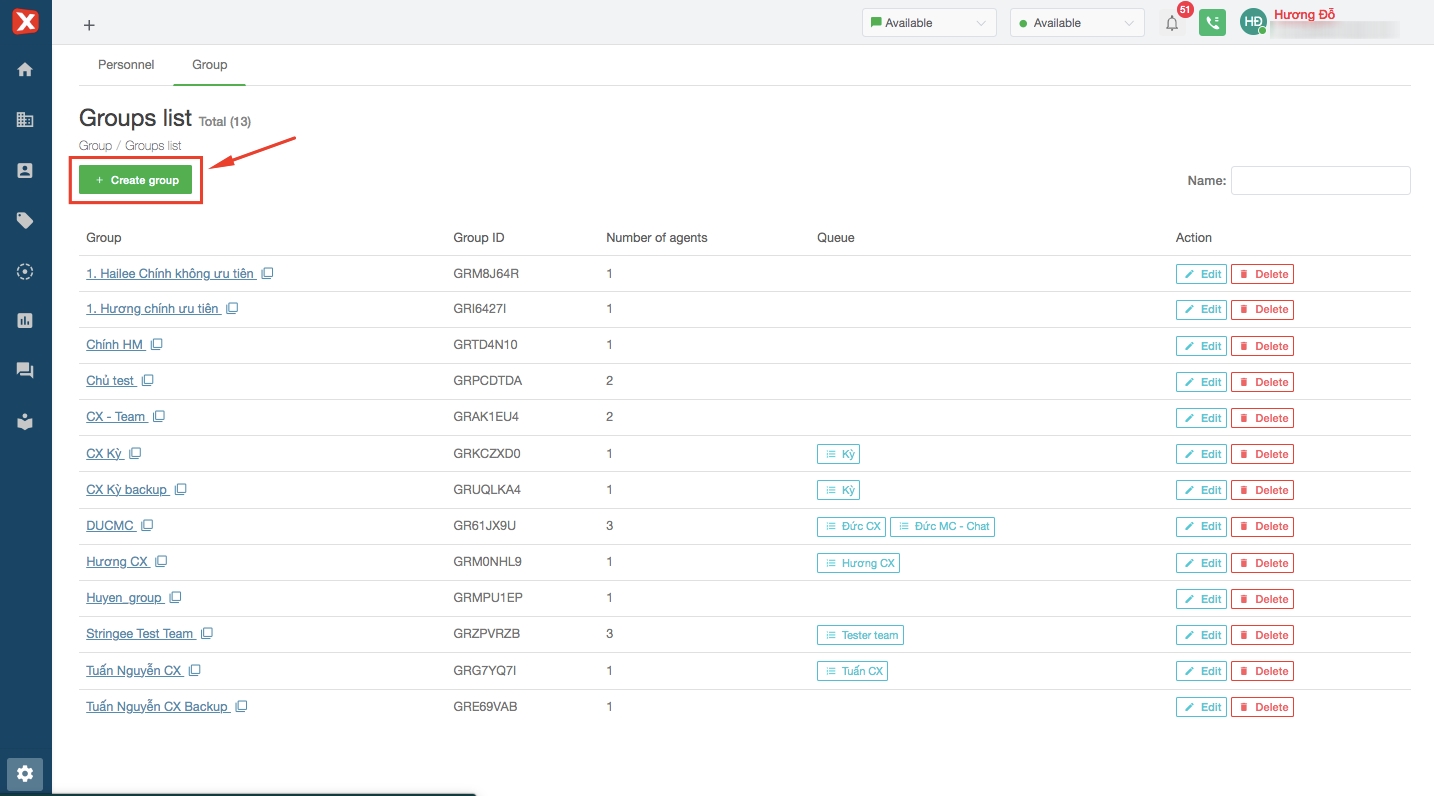This screenshot has width=1434, height=796.
Task: Click the green phone call icon
Action: 1212,23
